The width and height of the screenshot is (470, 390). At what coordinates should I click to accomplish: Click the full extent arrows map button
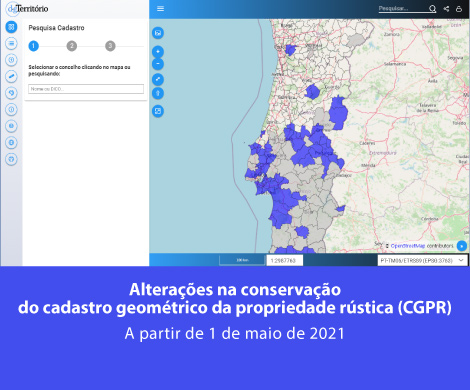coord(158,79)
